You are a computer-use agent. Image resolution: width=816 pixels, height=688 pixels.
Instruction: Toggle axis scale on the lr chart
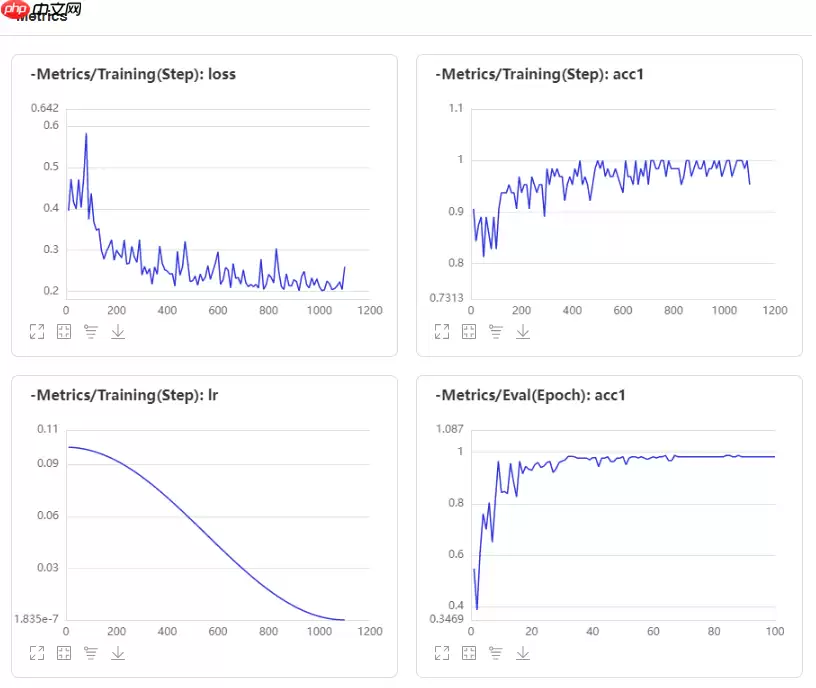click(91, 653)
